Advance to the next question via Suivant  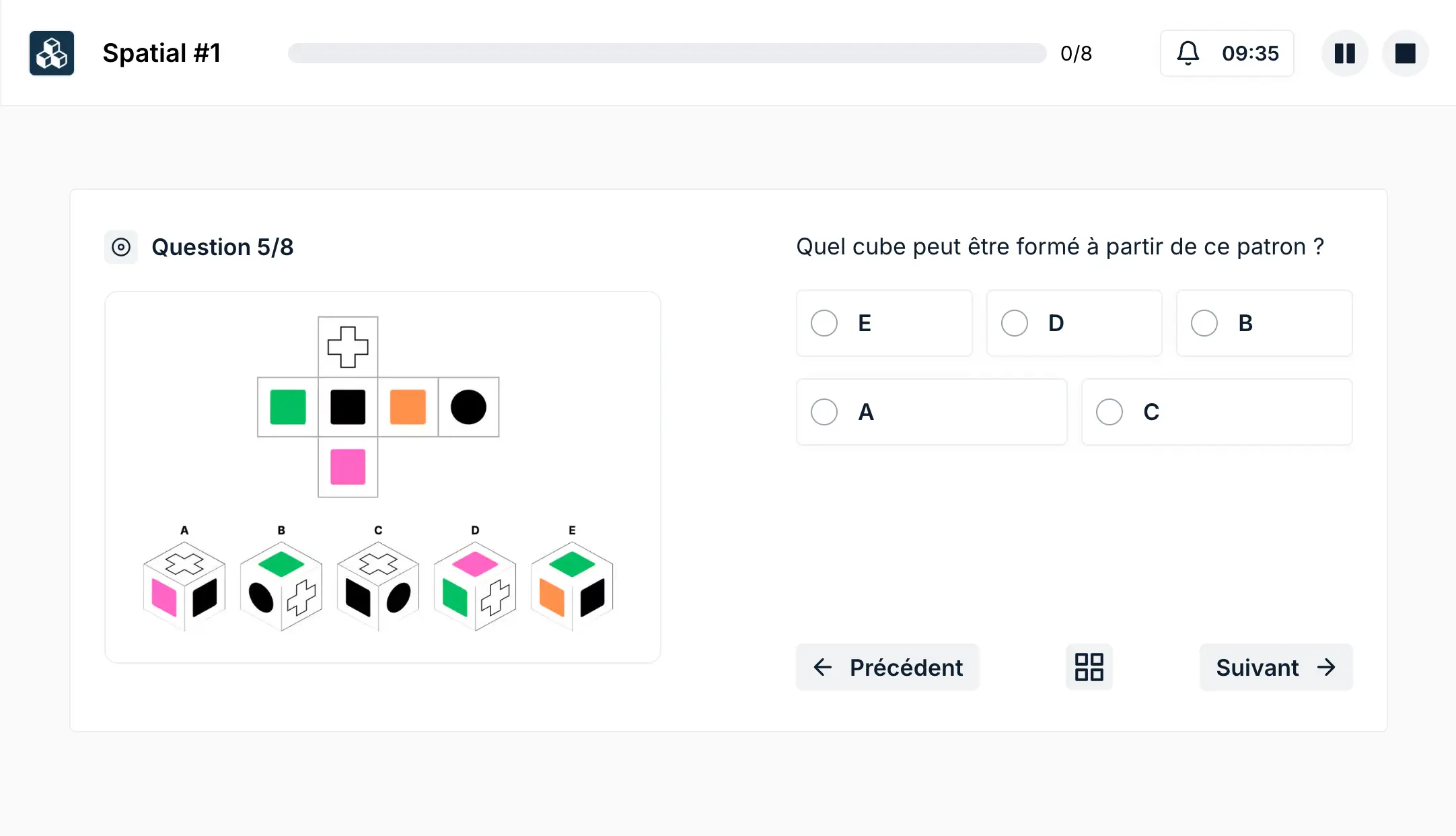click(x=1276, y=667)
